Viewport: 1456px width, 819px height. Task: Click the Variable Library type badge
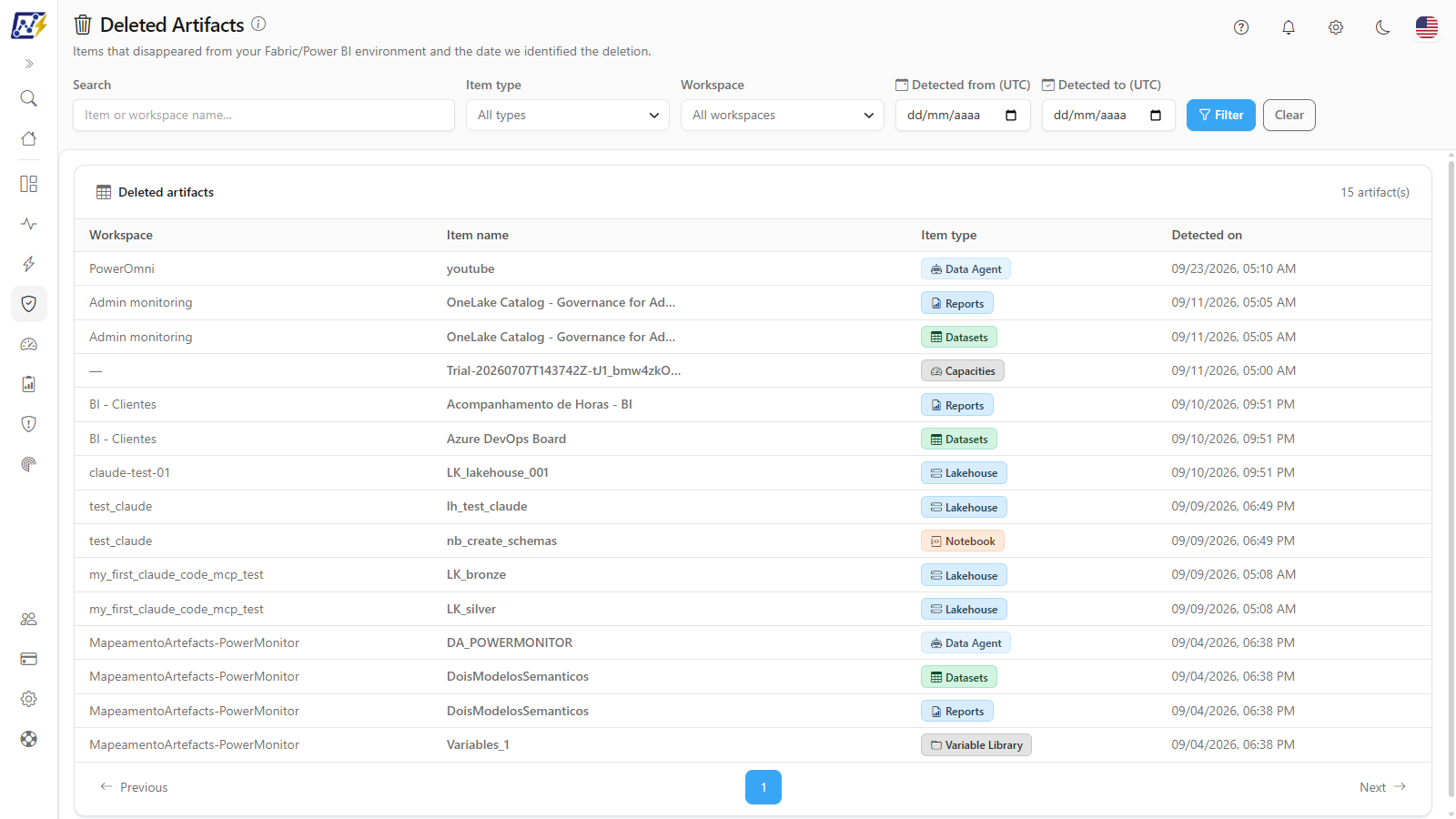[976, 744]
